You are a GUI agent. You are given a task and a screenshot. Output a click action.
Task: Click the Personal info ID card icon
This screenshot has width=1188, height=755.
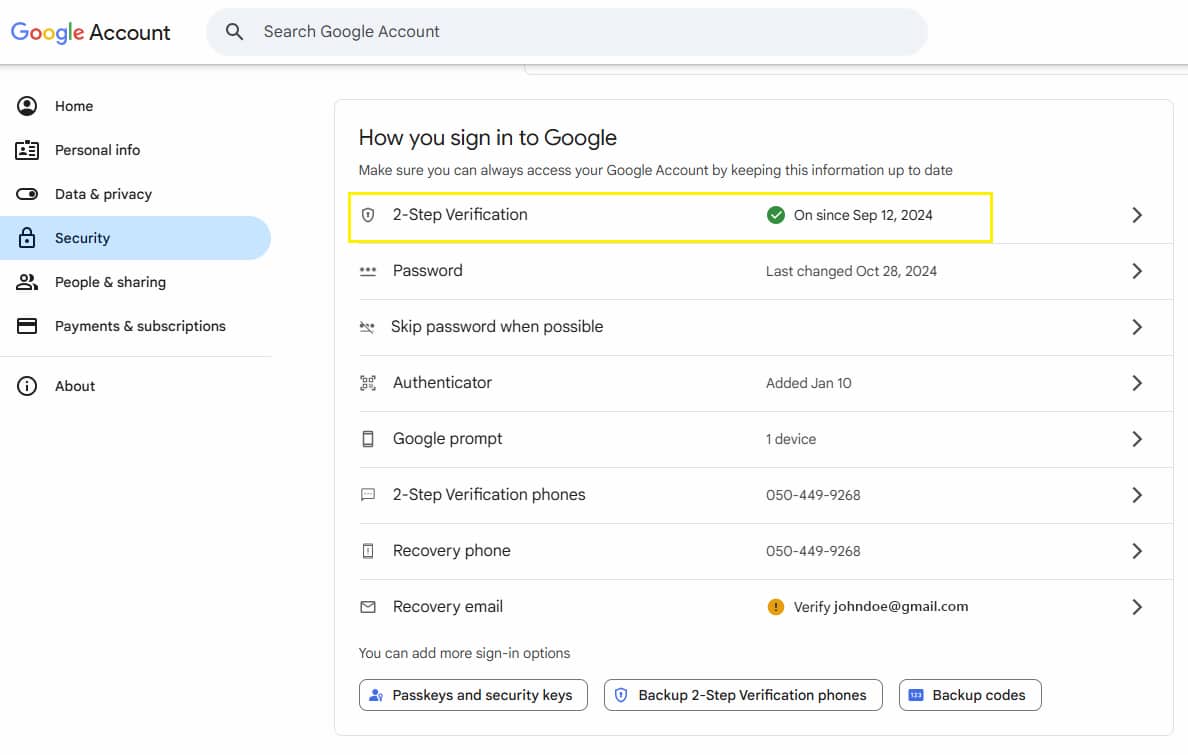point(27,150)
